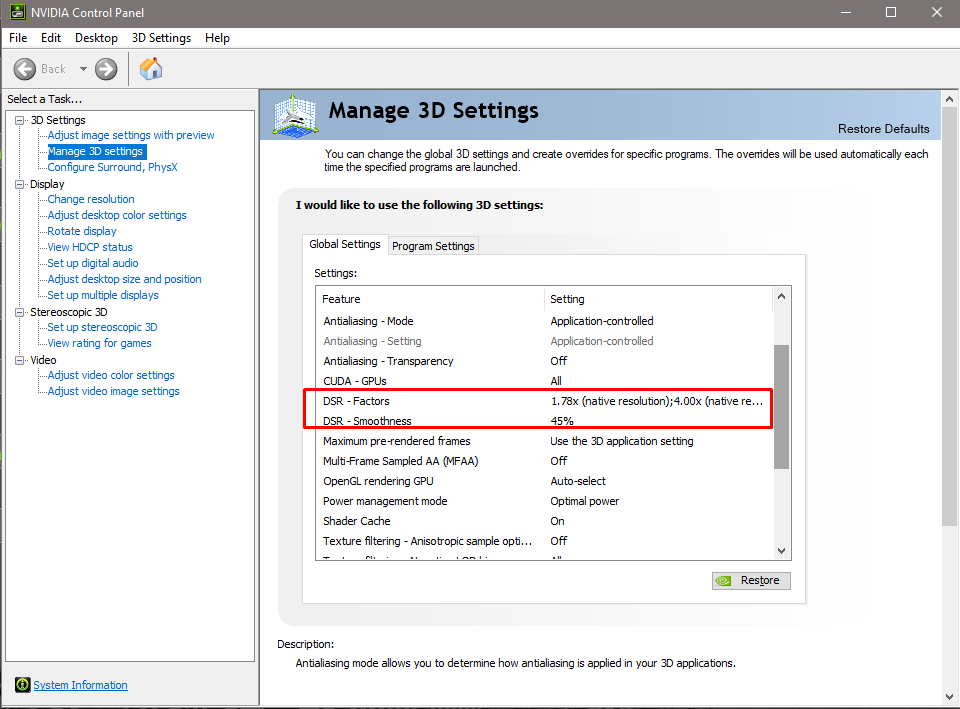Open Change resolution task
The image size is (960, 709).
pos(91,199)
